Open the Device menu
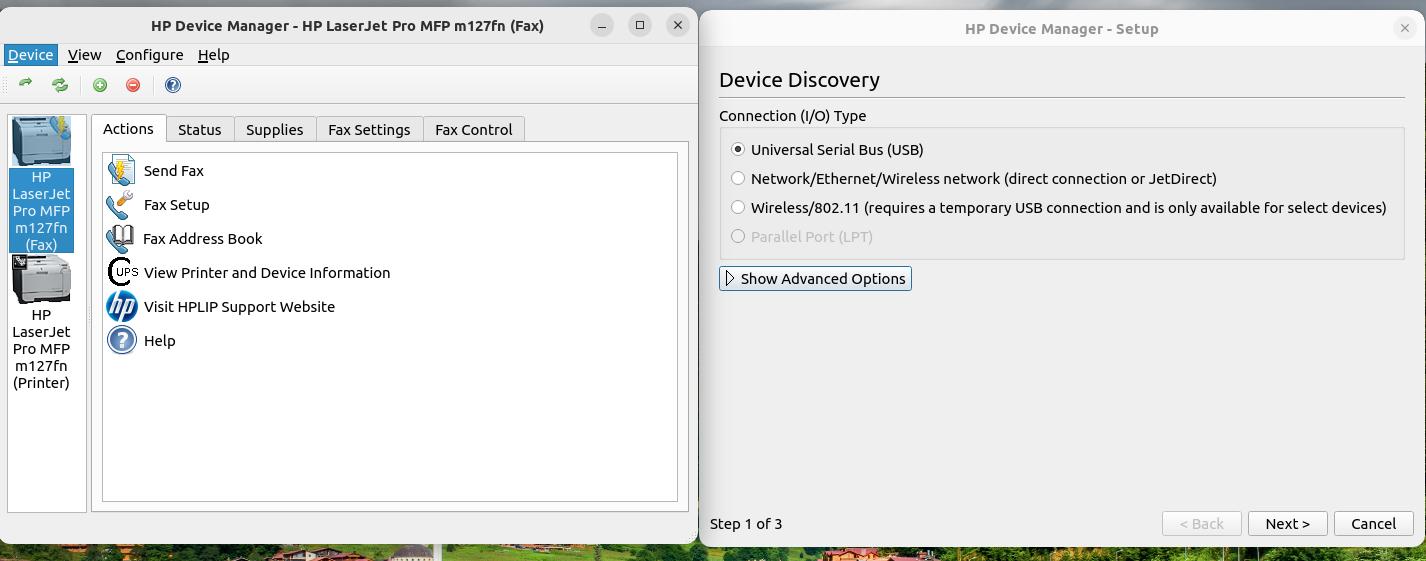Image resolution: width=1426 pixels, height=561 pixels. [x=30, y=55]
